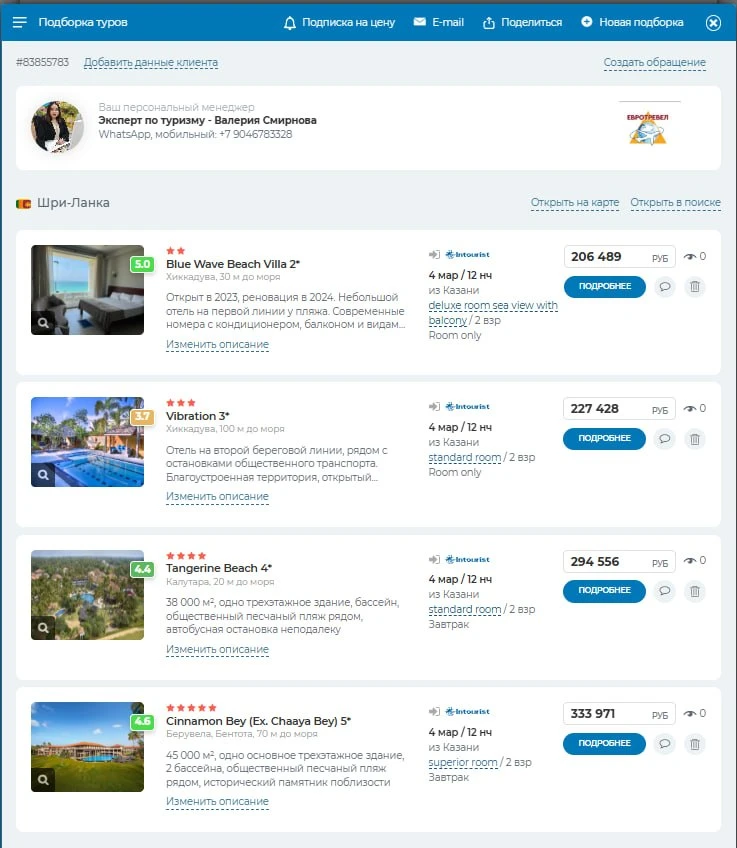This screenshot has height=848, width=737.
Task: Click Изменить описание for Cinnamon Bey
Action: (x=217, y=801)
